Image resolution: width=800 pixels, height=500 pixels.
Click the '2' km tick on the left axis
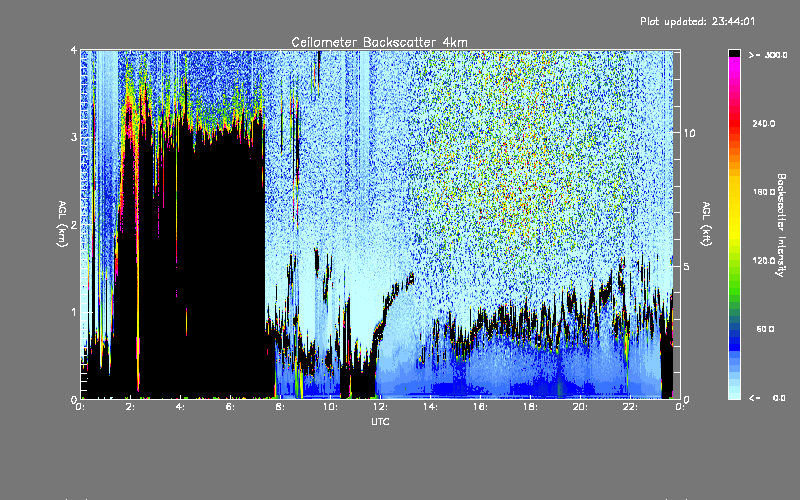point(74,225)
